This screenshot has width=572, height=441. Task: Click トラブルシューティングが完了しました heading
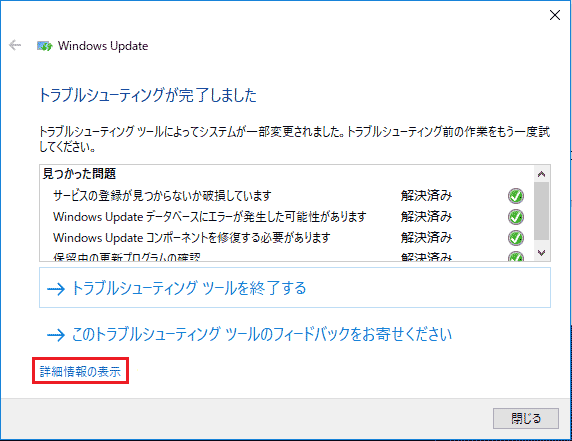pyautogui.click(x=148, y=95)
